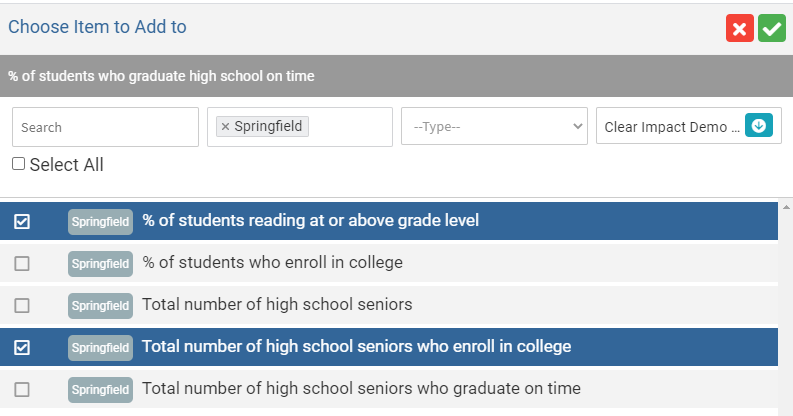Viewport: 793px width, 416px height.
Task: Click inside the Springfield tag filter field
Action: [x=350, y=127]
